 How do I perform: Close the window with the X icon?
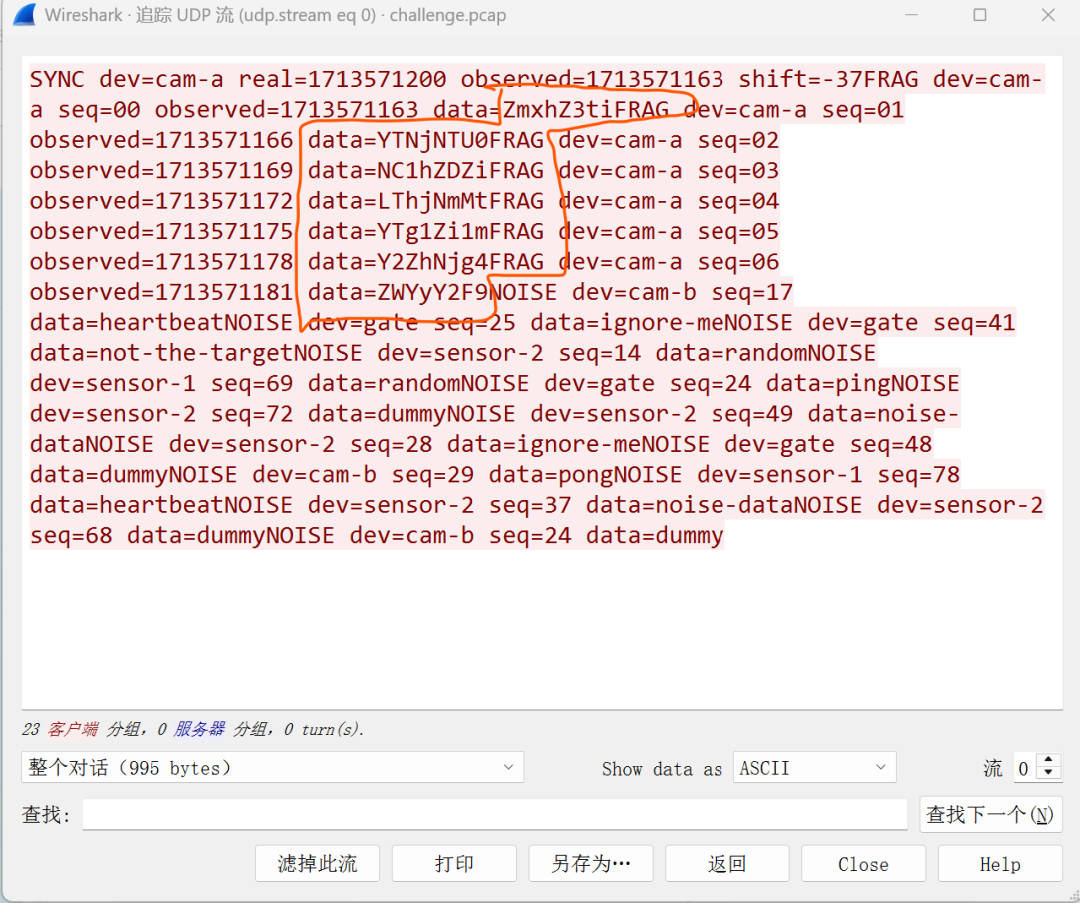(1048, 15)
